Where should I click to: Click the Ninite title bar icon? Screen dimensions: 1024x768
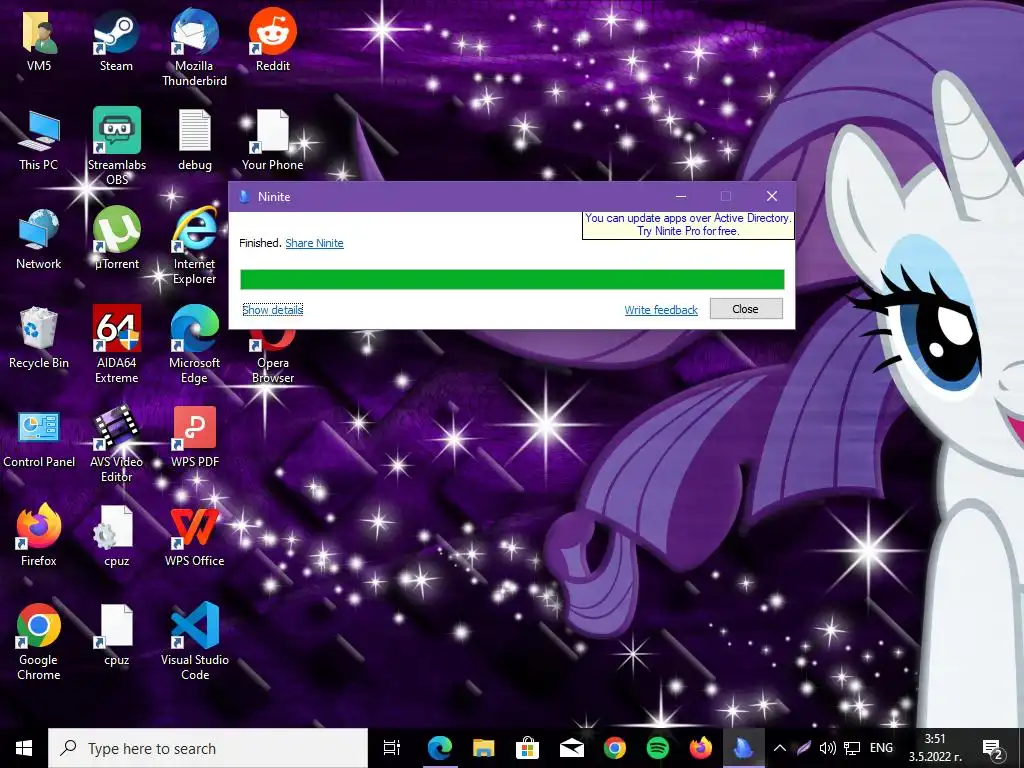point(244,197)
